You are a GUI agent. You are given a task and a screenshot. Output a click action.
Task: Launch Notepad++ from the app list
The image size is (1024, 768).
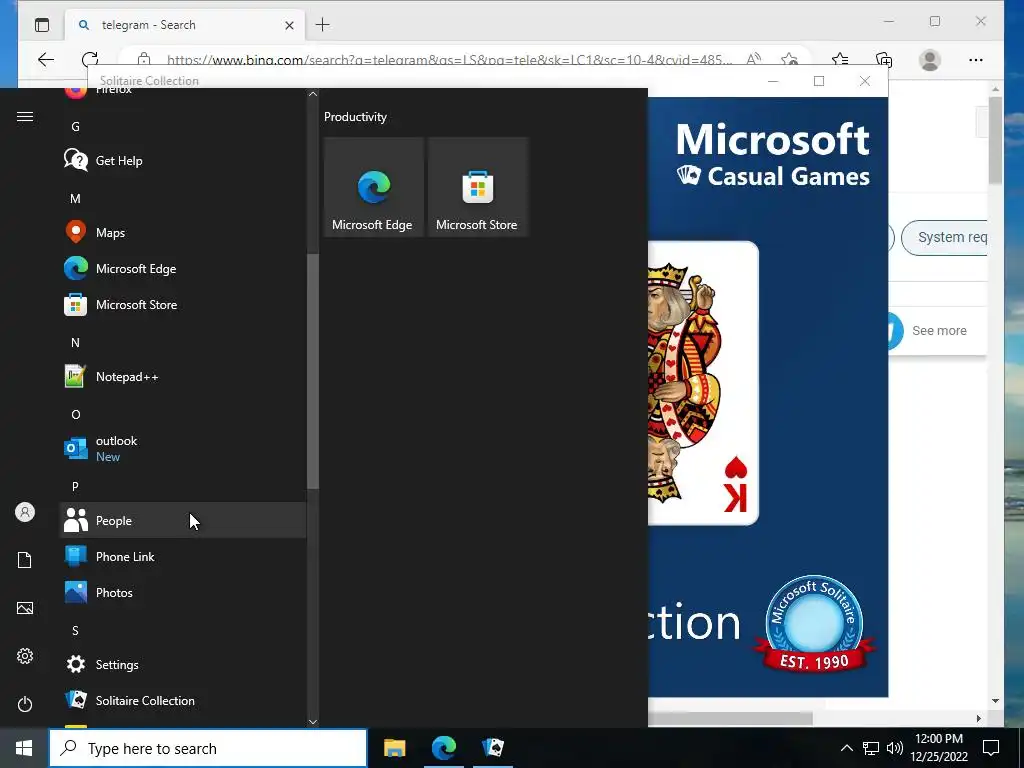[x=183, y=377]
